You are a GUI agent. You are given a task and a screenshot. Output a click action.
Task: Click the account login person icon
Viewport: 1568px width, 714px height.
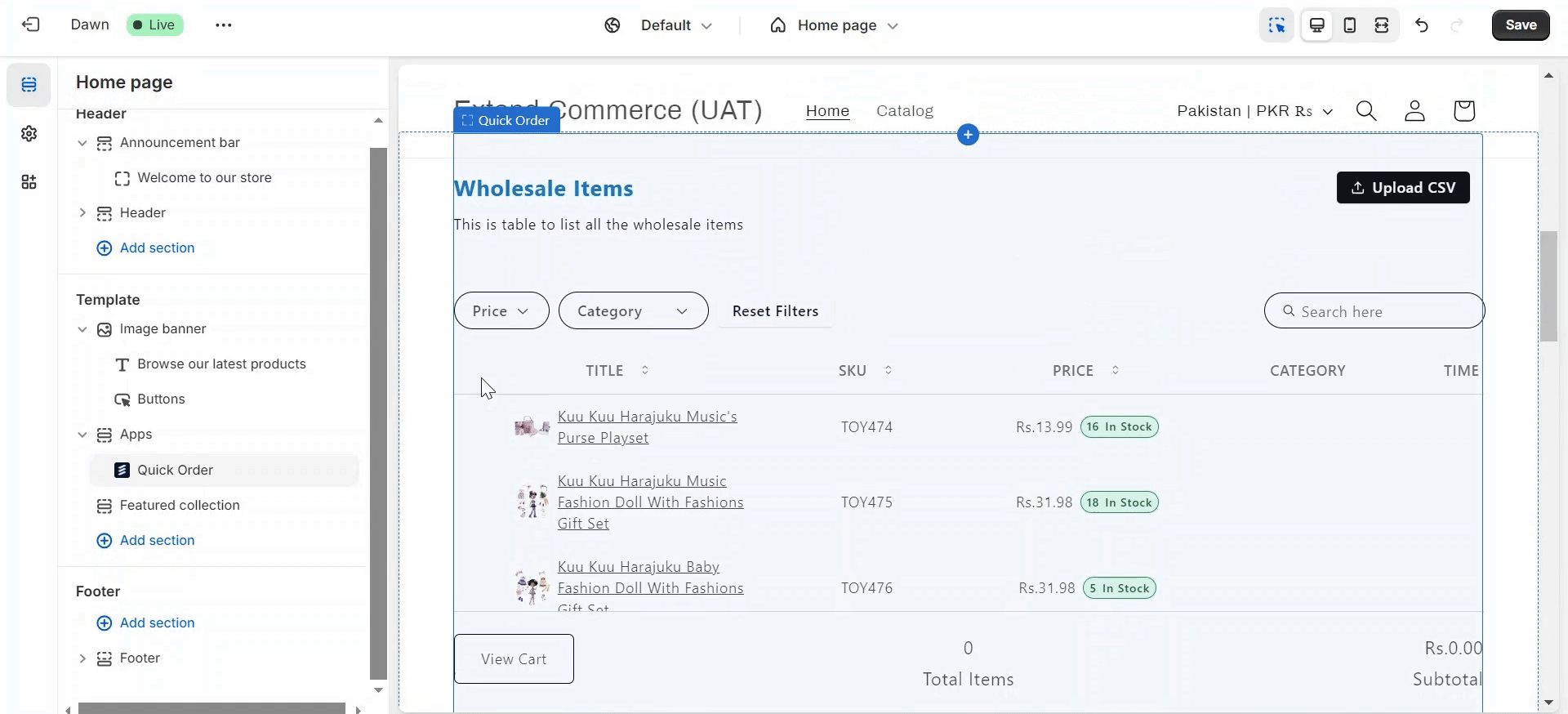click(1415, 110)
